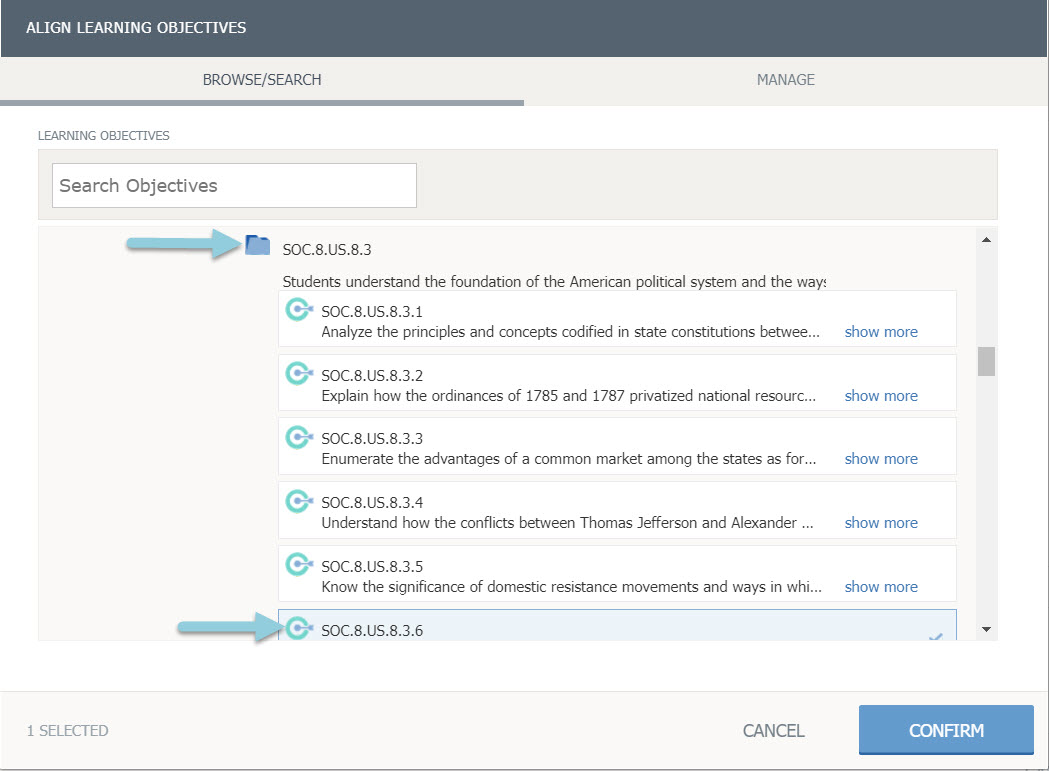The width and height of the screenshot is (1049, 771).
Task: Cancel the align objectives dialog
Action: [773, 731]
